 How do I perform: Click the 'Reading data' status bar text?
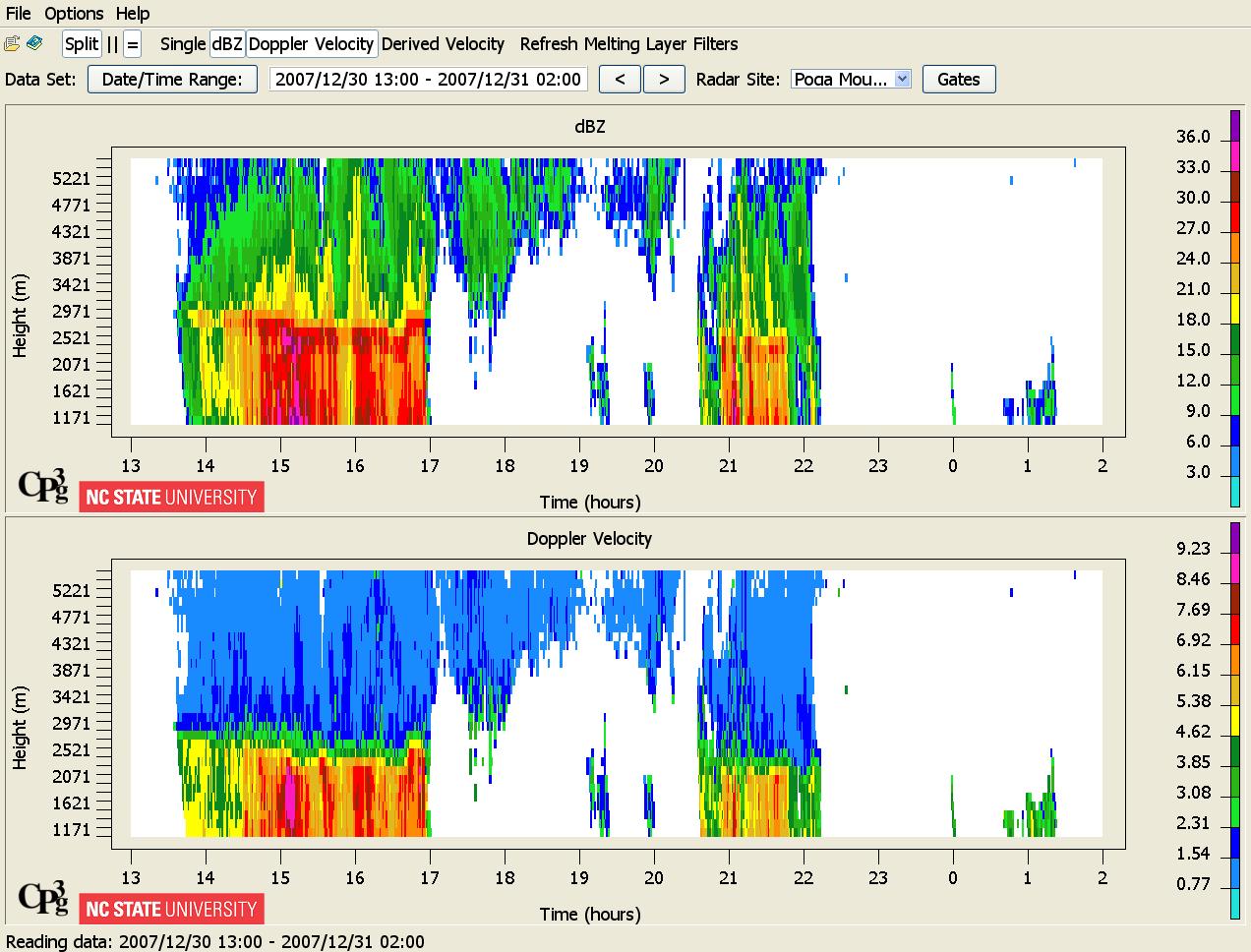[x=215, y=942]
